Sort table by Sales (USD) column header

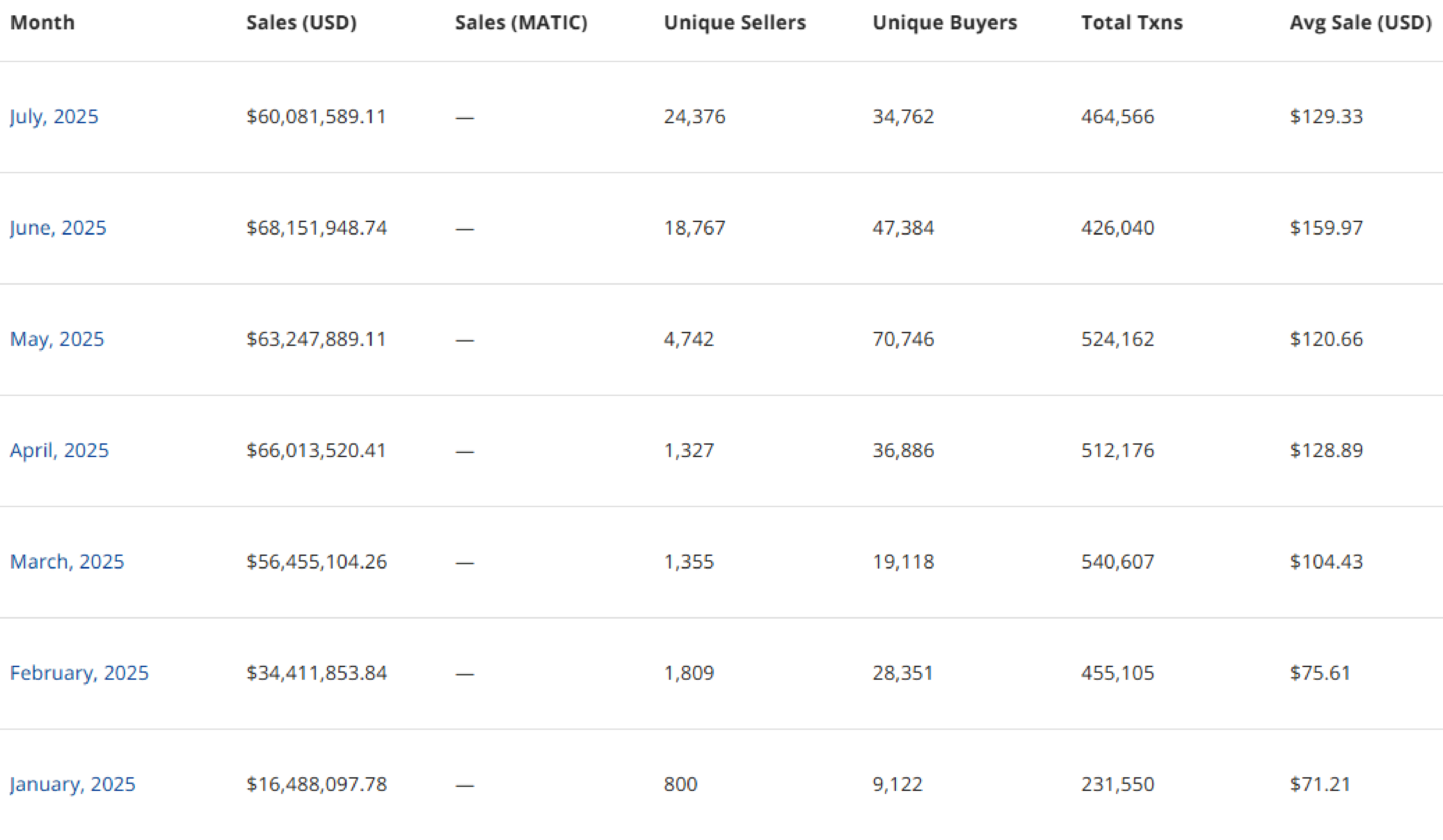coord(301,22)
